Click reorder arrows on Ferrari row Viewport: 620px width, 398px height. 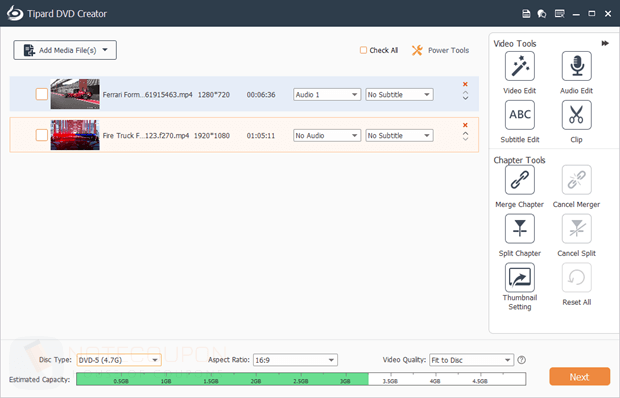(x=465, y=95)
